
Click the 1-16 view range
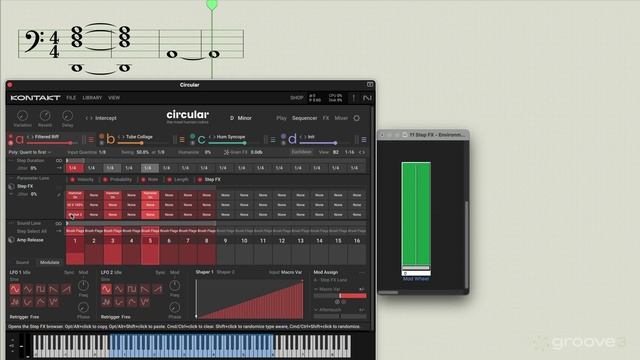[x=349, y=152]
